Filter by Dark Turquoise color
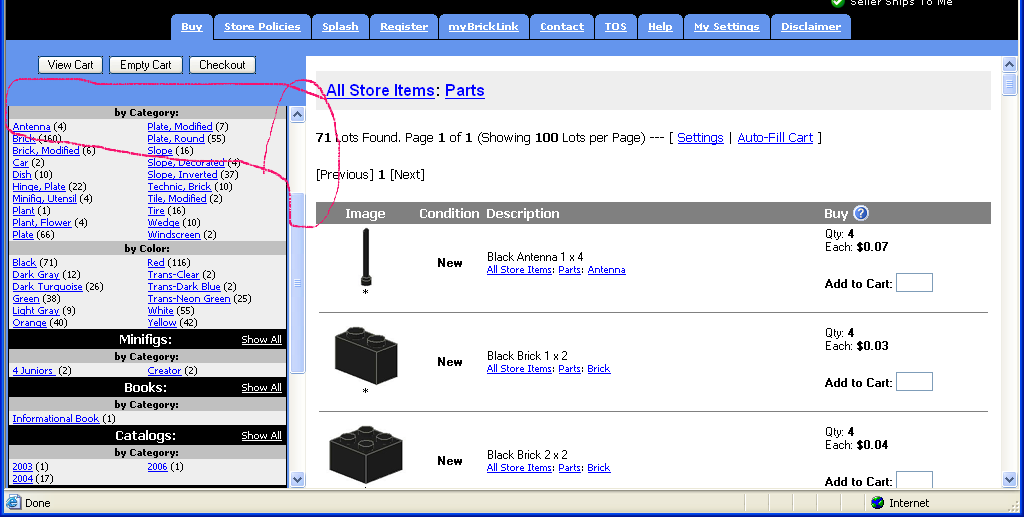This screenshot has width=1024, height=517. 48,287
